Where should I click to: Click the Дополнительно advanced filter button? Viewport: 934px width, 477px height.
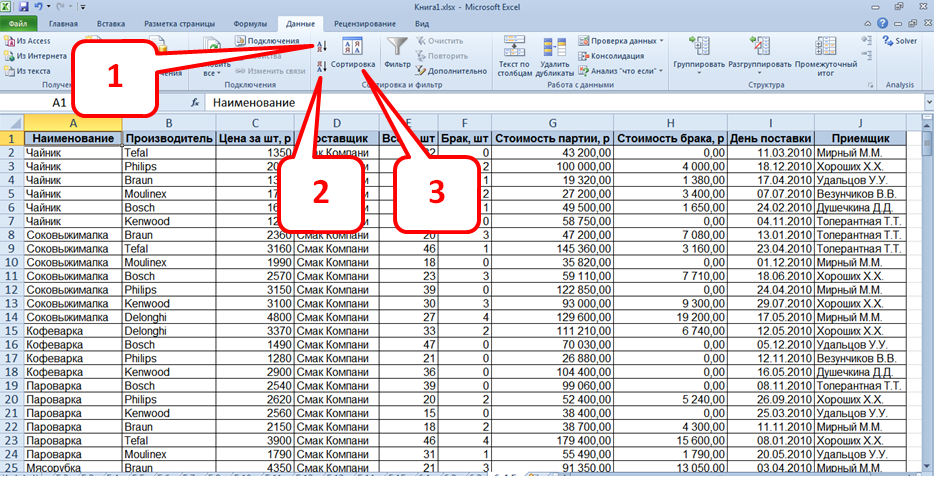coord(450,71)
